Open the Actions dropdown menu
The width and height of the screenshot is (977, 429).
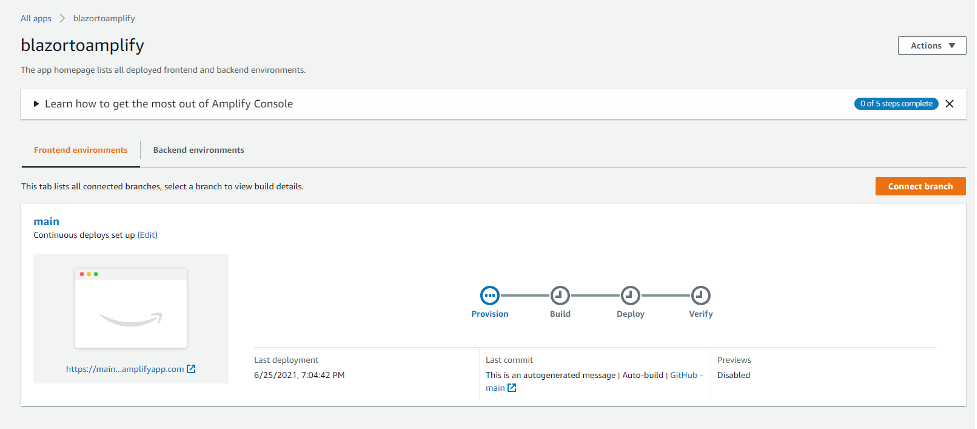(932, 45)
